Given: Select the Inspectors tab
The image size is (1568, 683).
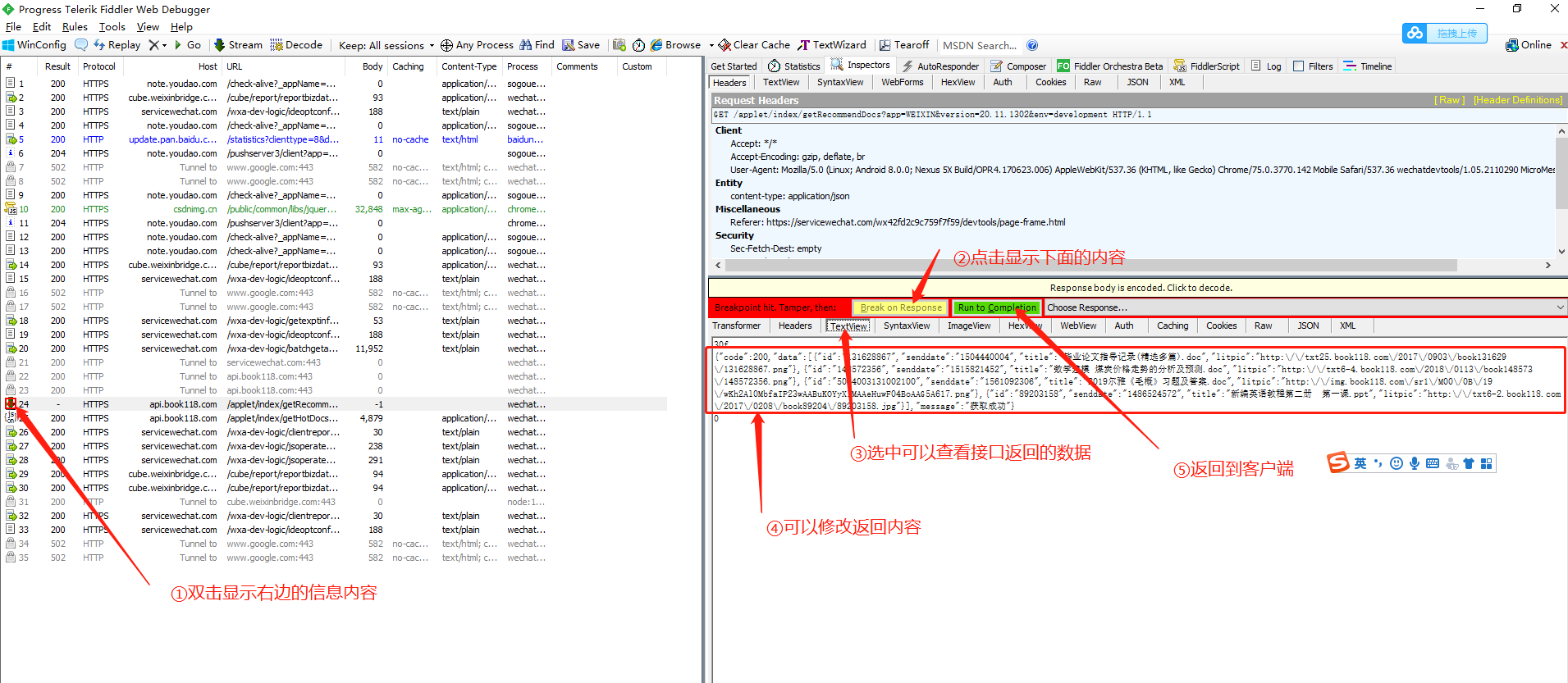Looking at the screenshot, I should [860, 65].
